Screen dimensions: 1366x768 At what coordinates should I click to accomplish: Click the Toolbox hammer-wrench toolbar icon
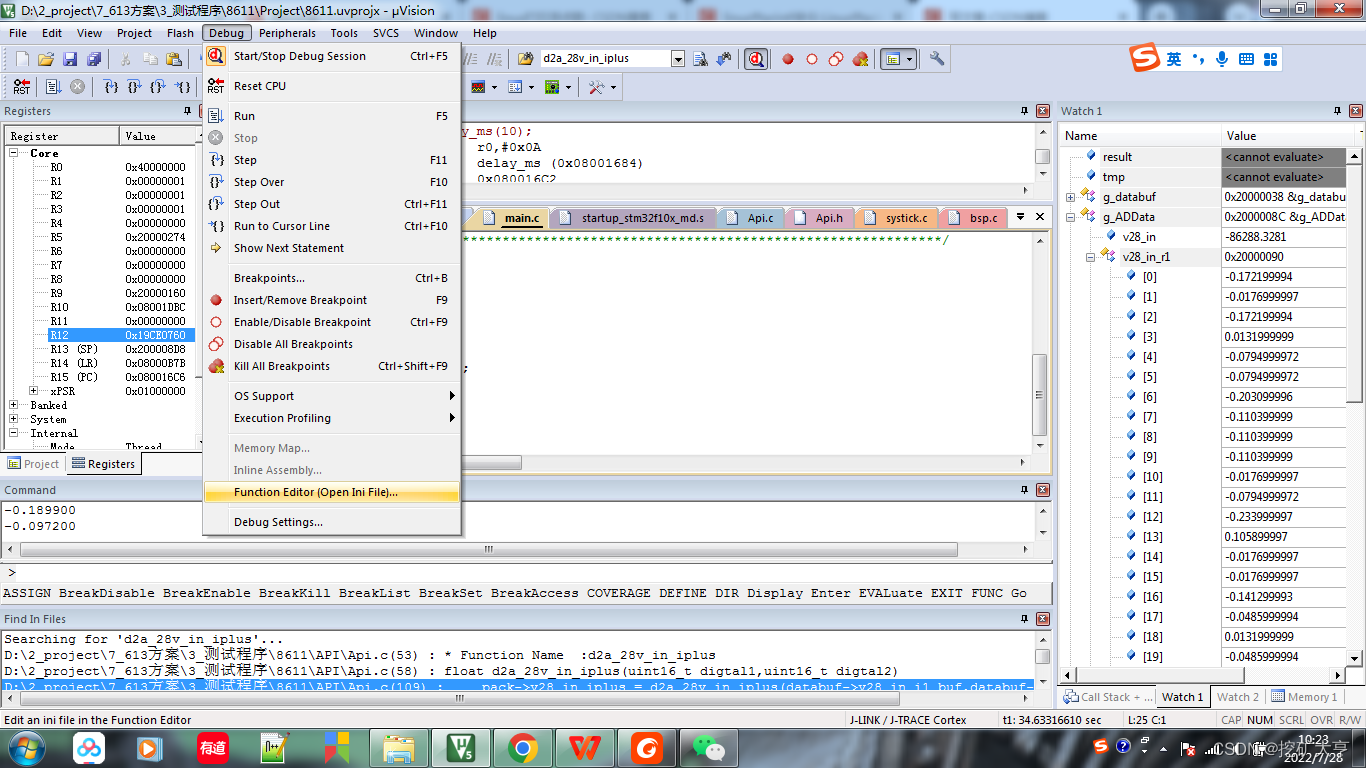tap(596, 87)
